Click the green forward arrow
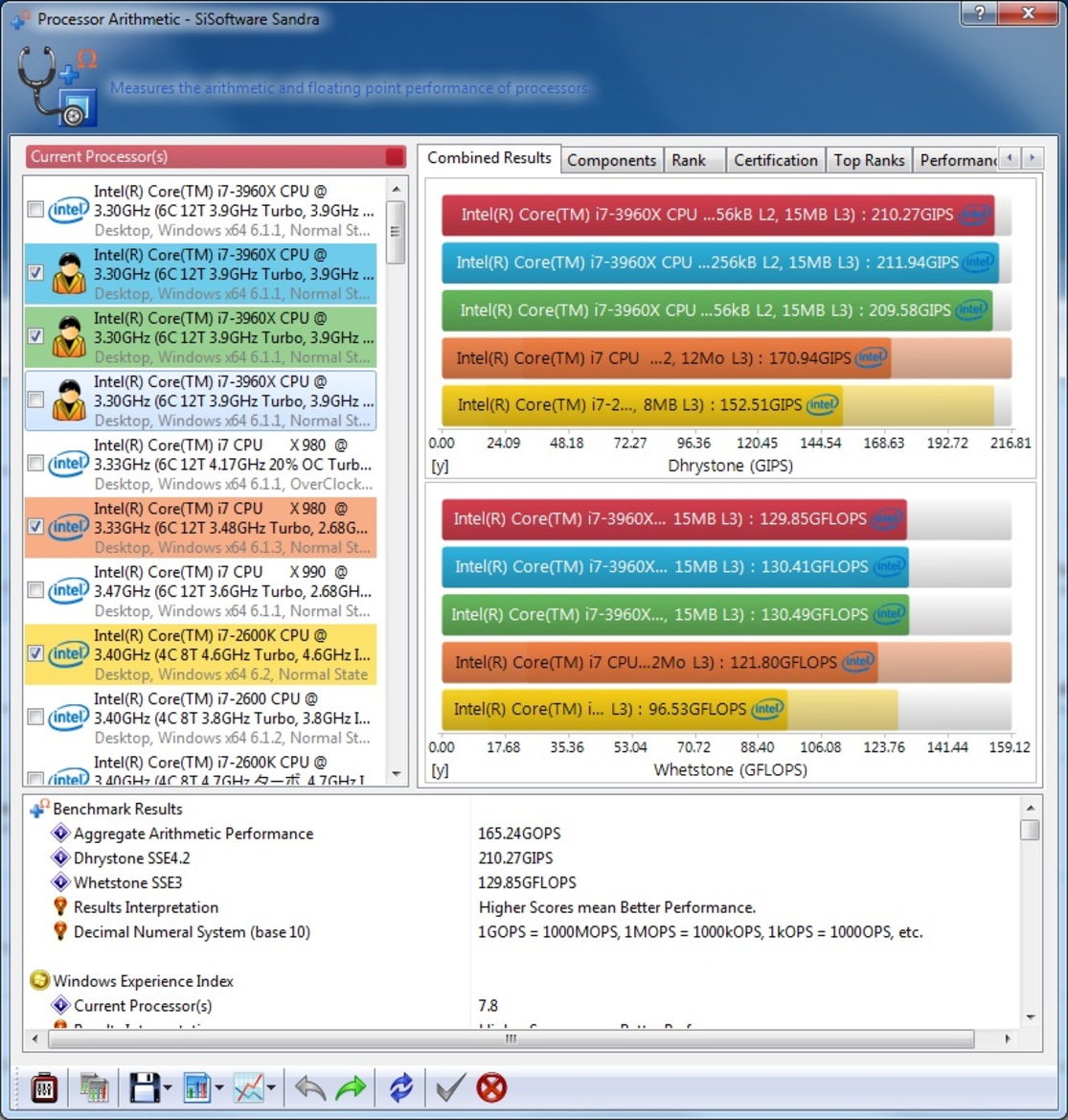This screenshot has height=1120, width=1068. (x=351, y=1088)
